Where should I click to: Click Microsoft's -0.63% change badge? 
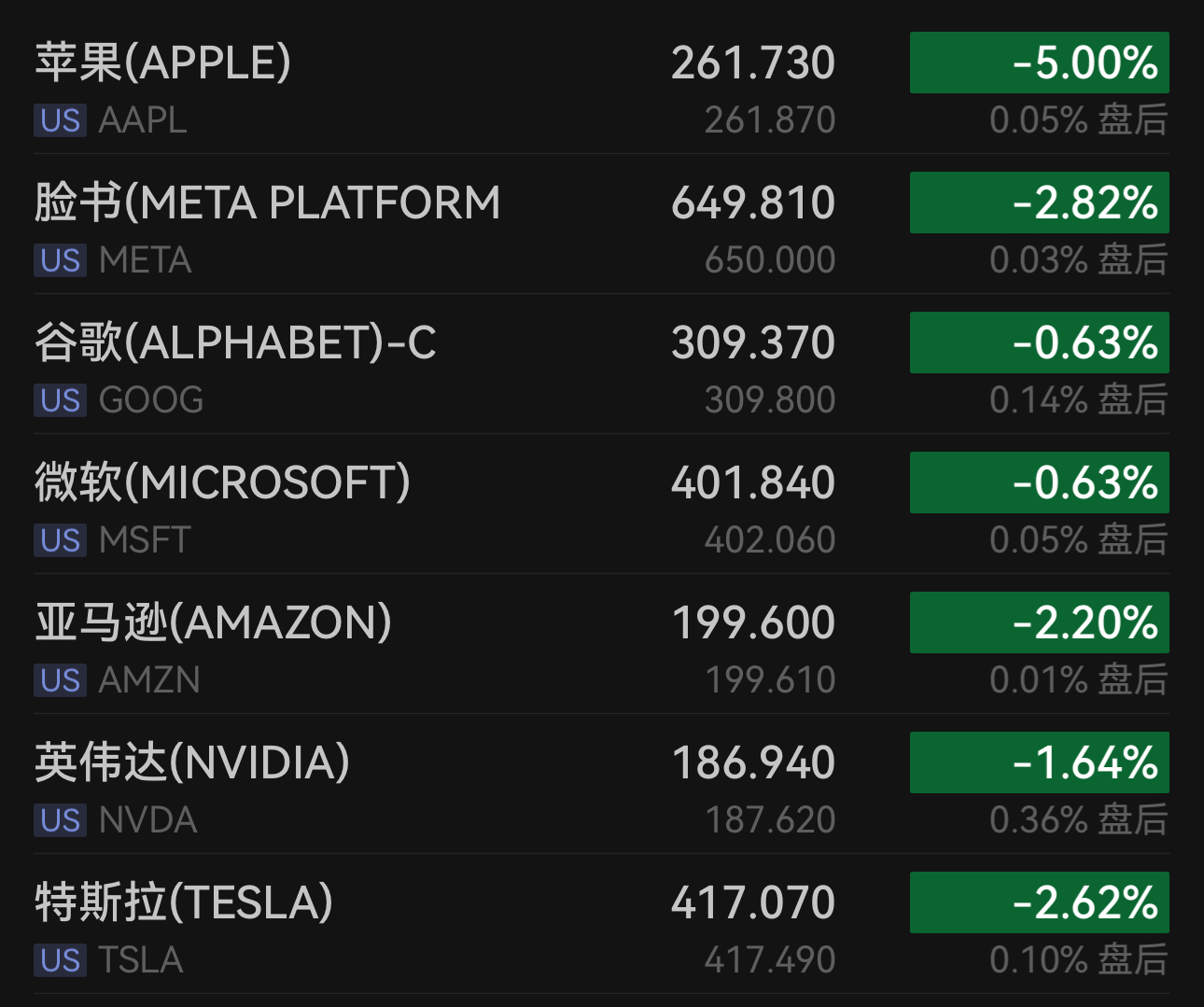point(1039,483)
